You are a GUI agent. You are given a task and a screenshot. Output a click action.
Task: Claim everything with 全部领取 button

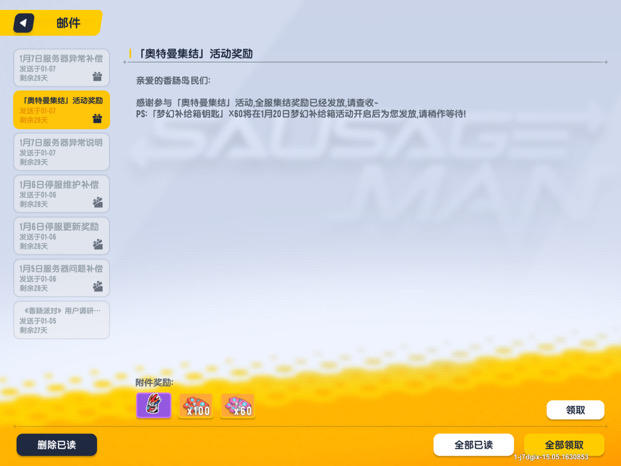564,445
